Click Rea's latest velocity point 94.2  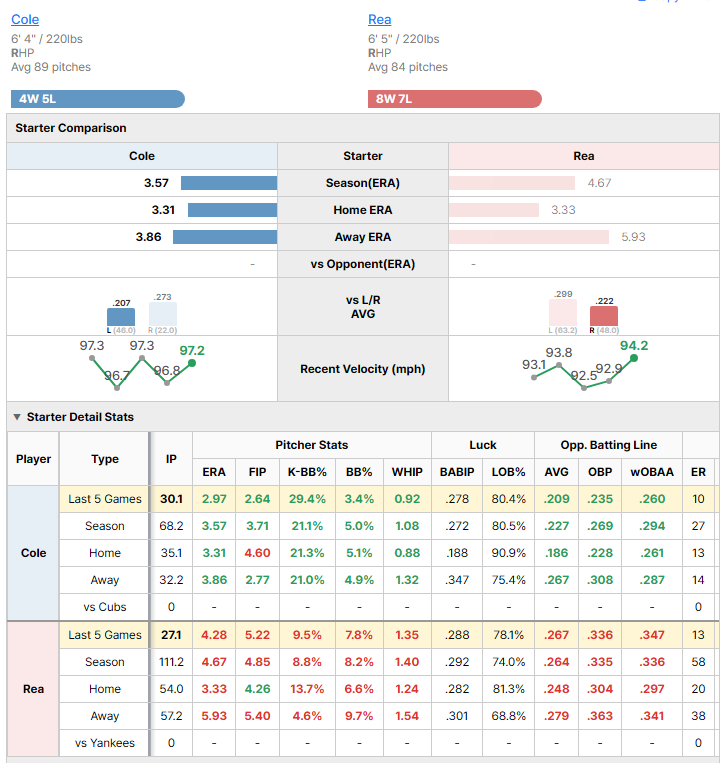pos(634,358)
